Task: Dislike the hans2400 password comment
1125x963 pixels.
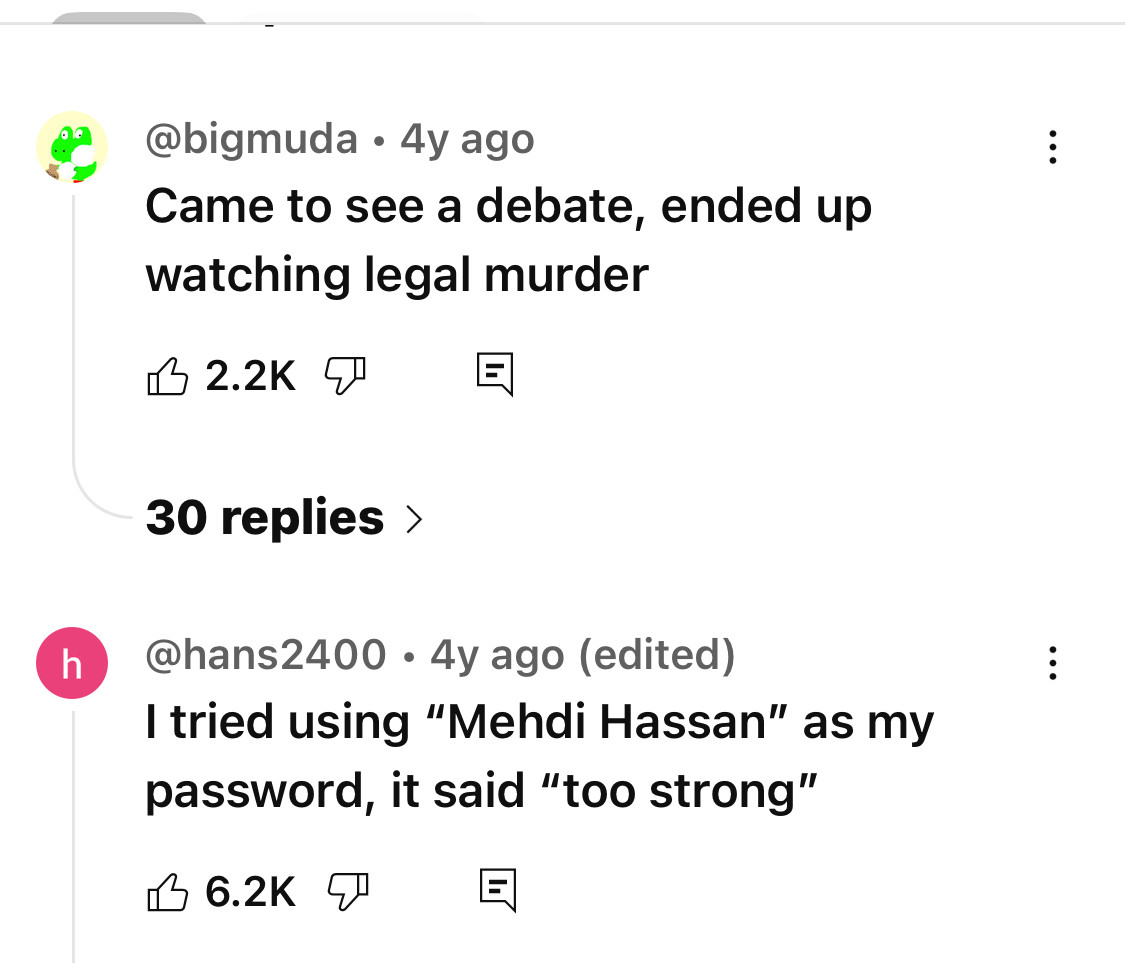Action: [x=348, y=892]
